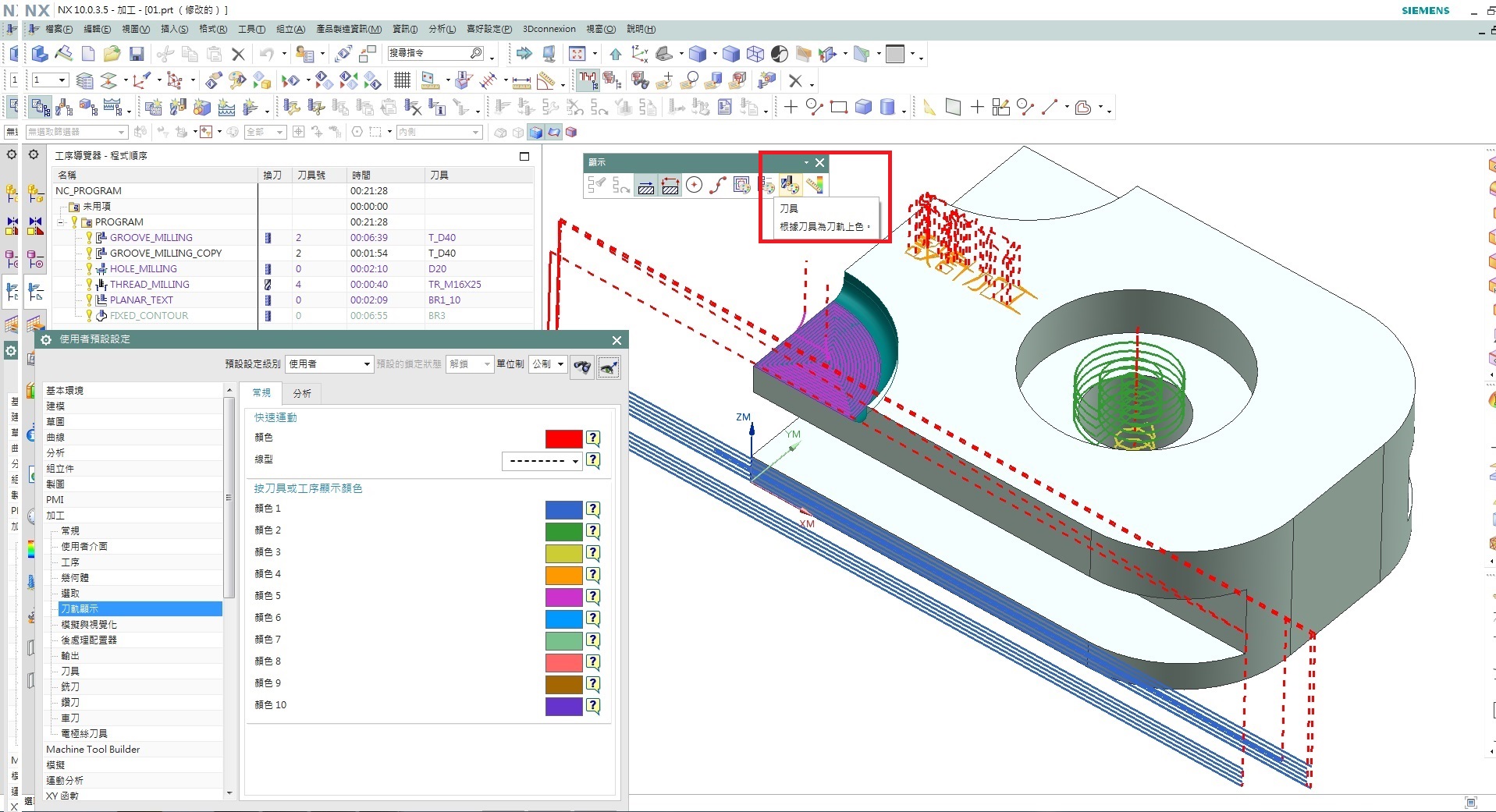
Task: Click the Measure distance ruler icon
Action: [x=522, y=80]
